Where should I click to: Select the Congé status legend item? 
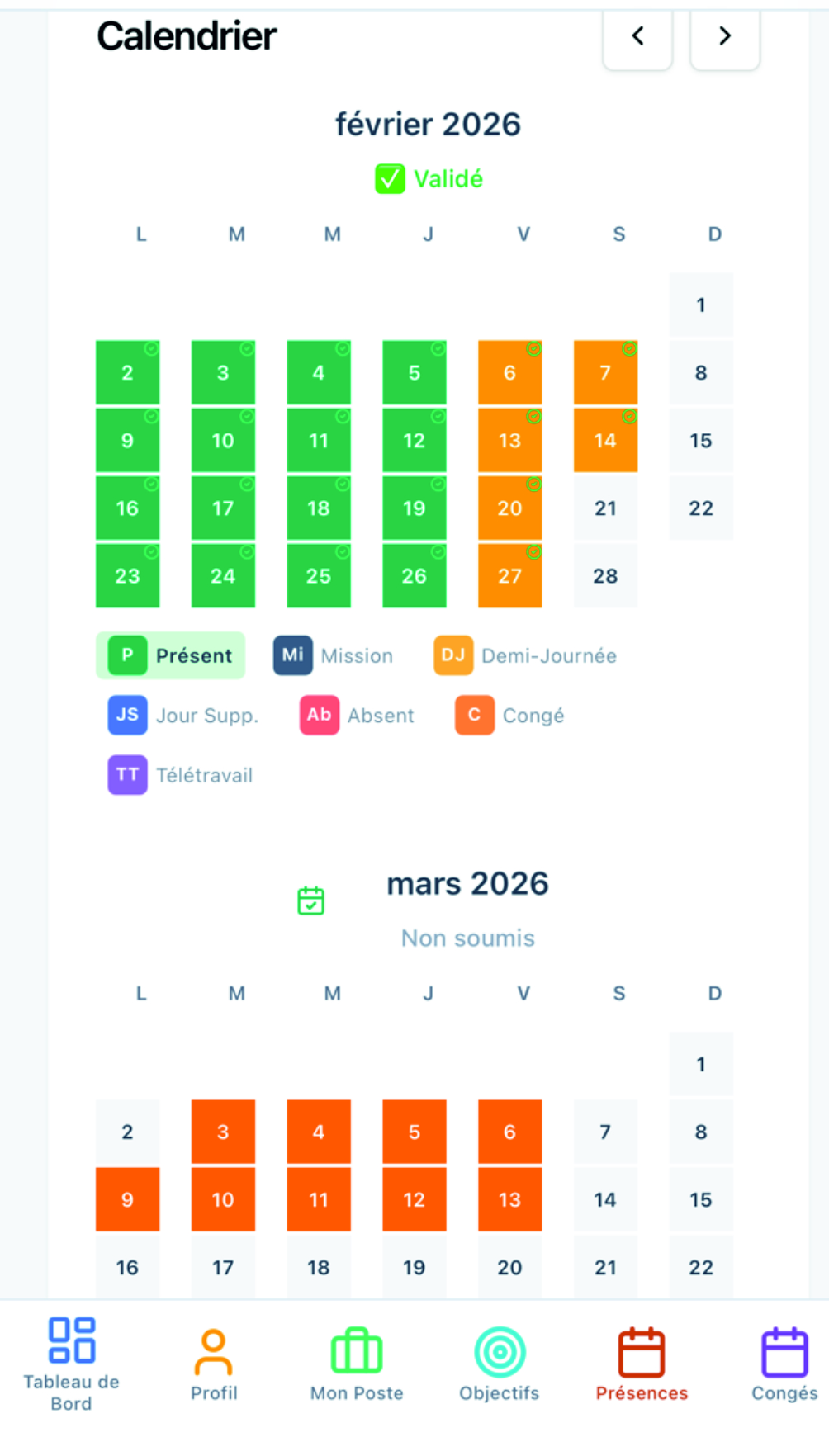click(x=509, y=715)
